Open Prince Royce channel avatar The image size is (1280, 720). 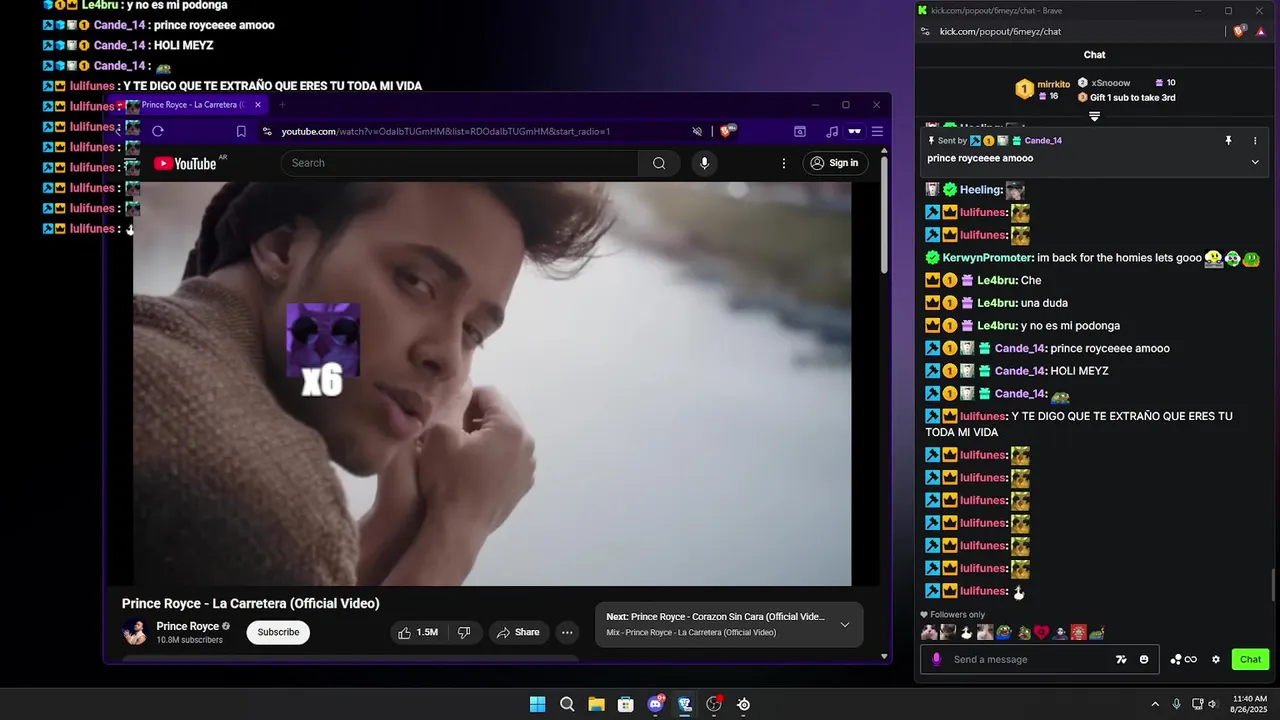coord(134,632)
